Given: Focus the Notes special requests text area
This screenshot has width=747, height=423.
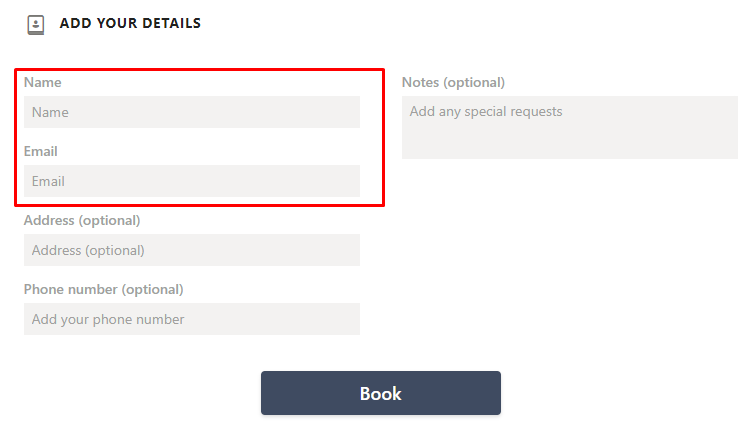Looking at the screenshot, I should coord(569,127).
